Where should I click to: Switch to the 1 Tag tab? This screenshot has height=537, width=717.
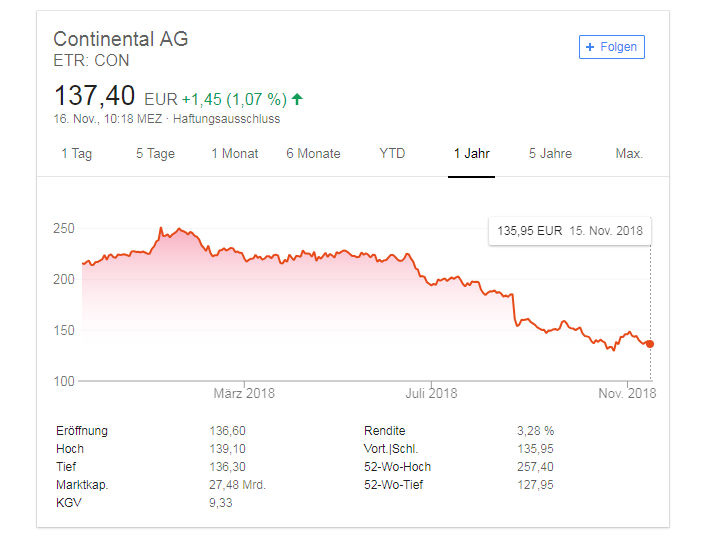77,154
